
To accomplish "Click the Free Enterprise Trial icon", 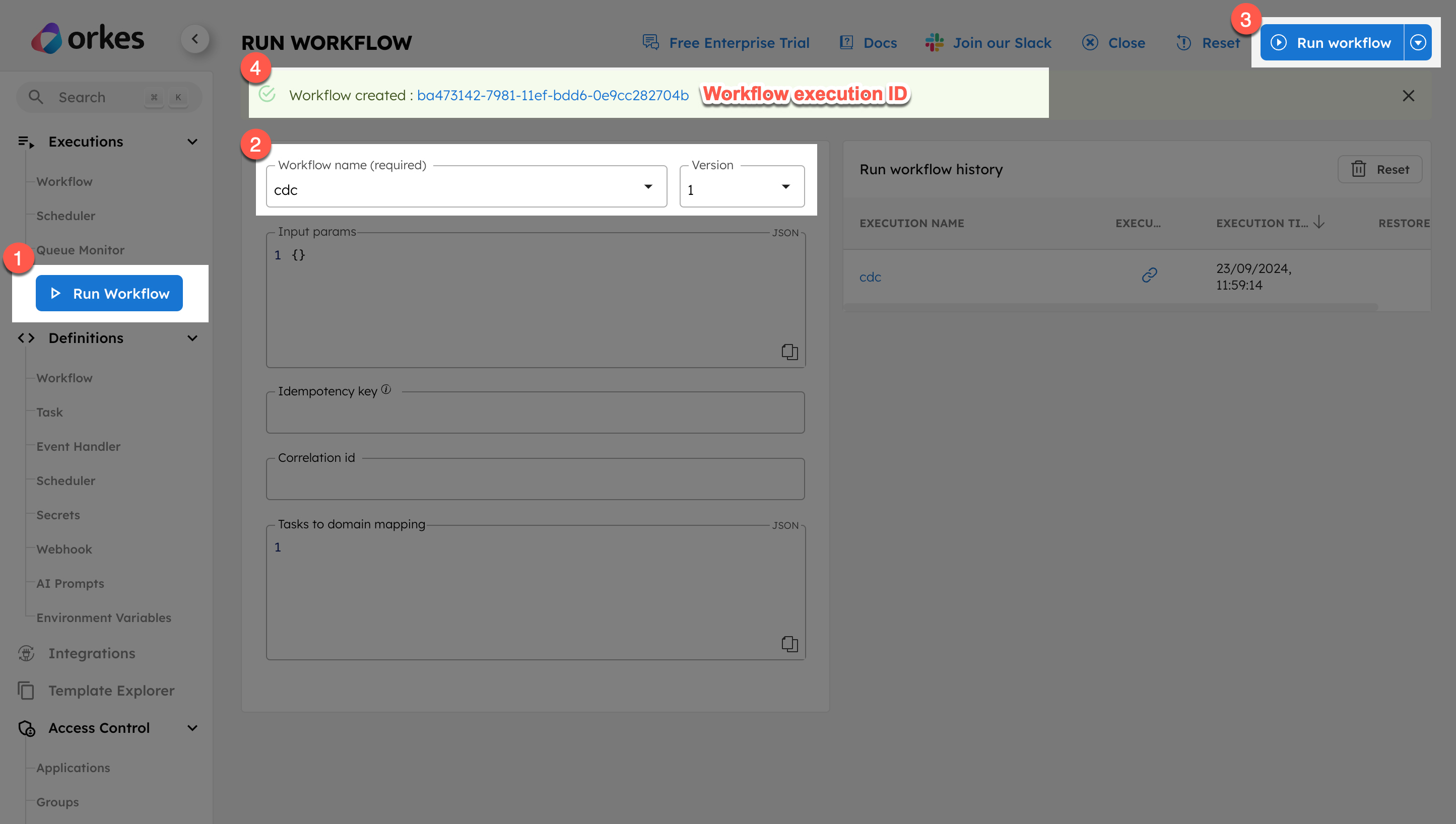I will (649, 42).
